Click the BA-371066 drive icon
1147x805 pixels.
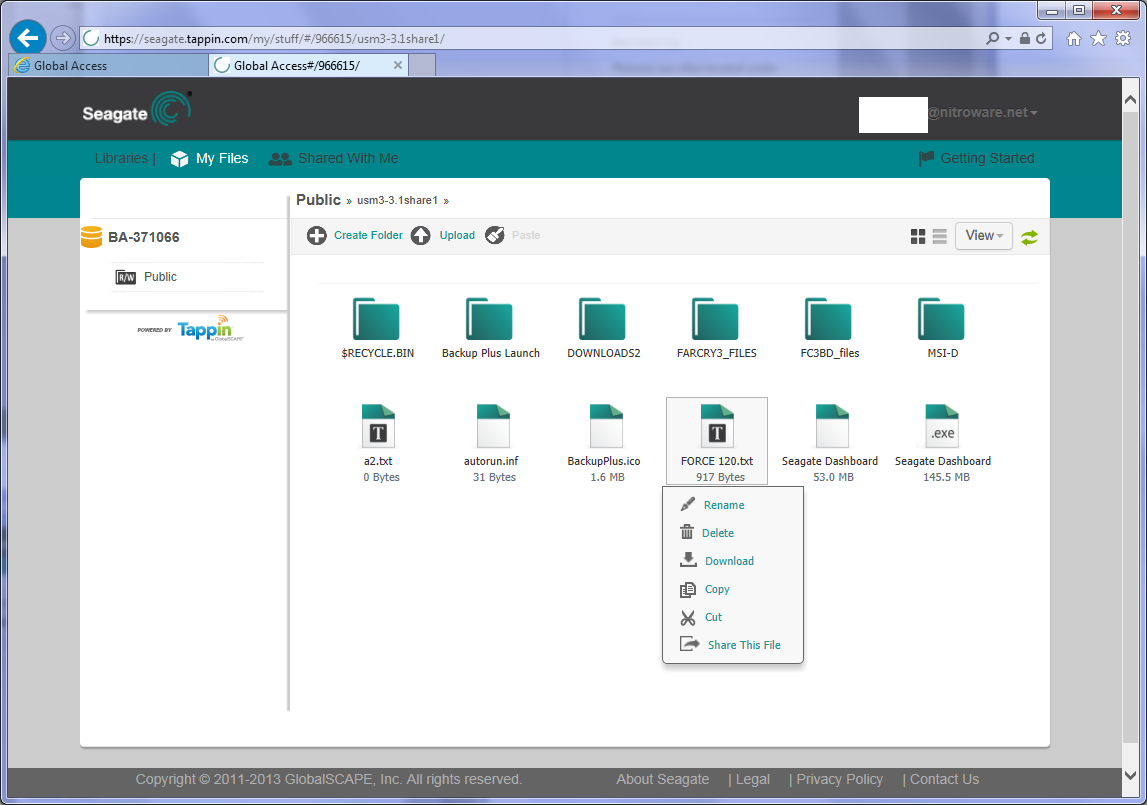coord(91,237)
